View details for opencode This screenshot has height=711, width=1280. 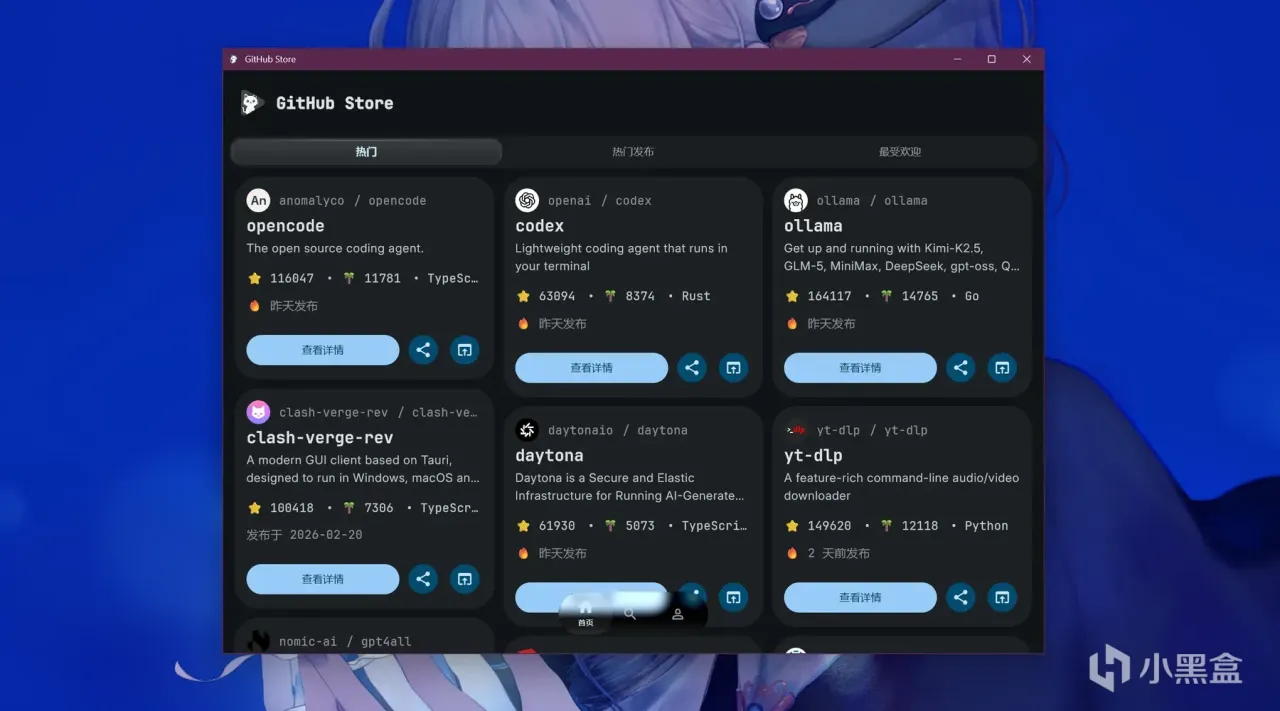click(323, 350)
